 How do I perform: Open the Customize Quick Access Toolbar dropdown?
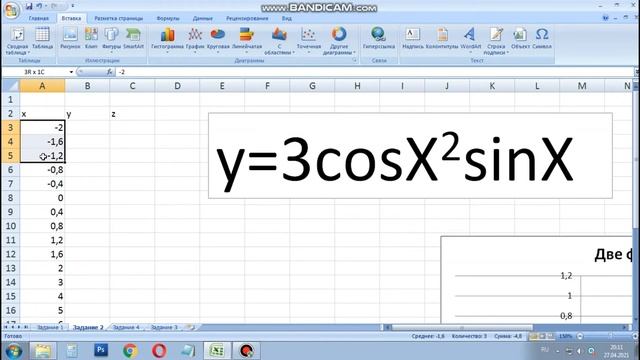click(73, 6)
